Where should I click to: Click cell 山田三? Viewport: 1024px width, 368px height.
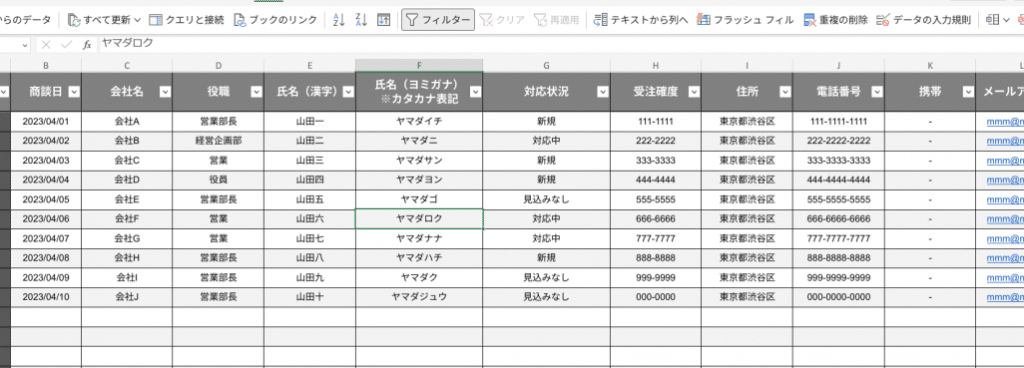(x=310, y=161)
